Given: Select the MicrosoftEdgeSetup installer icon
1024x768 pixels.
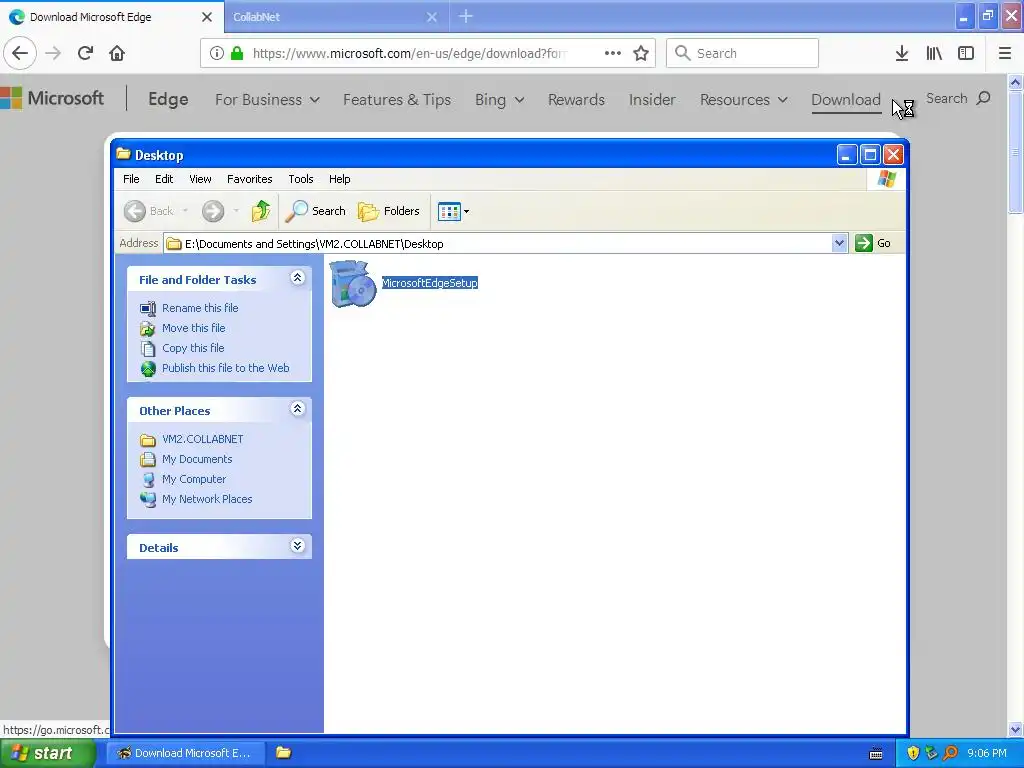Looking at the screenshot, I should (353, 284).
